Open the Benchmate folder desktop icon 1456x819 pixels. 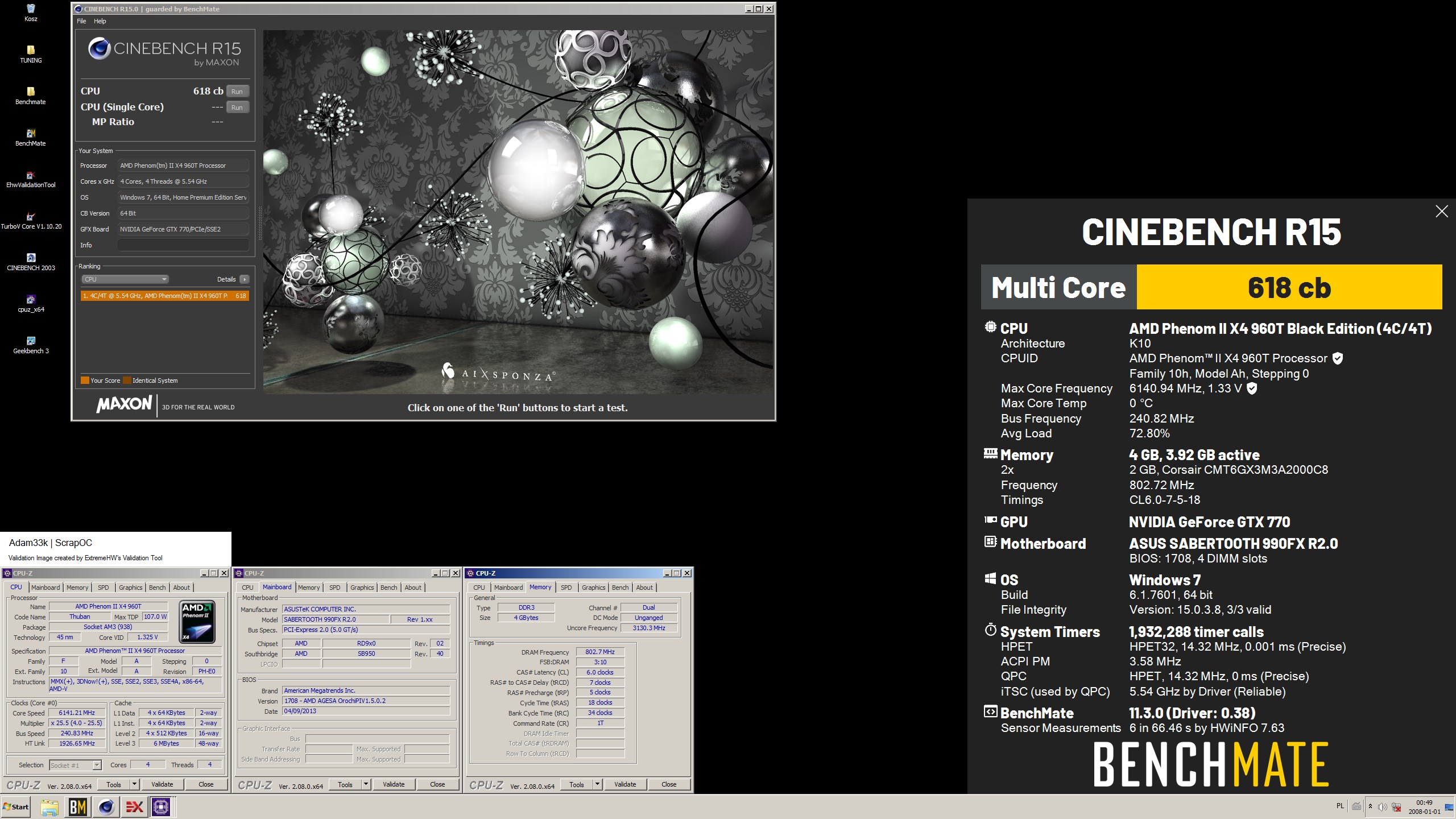(x=31, y=96)
